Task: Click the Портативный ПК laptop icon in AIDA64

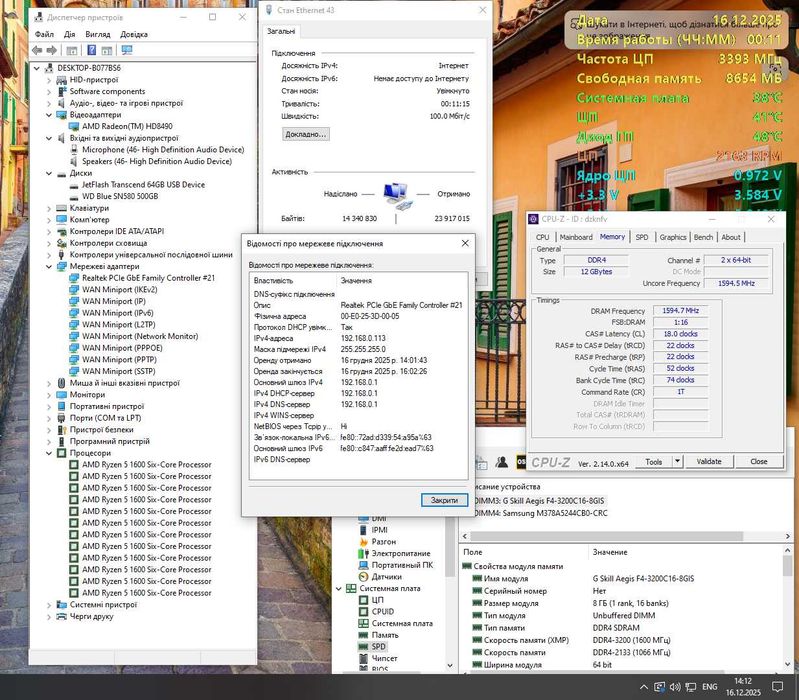Action: point(363,565)
